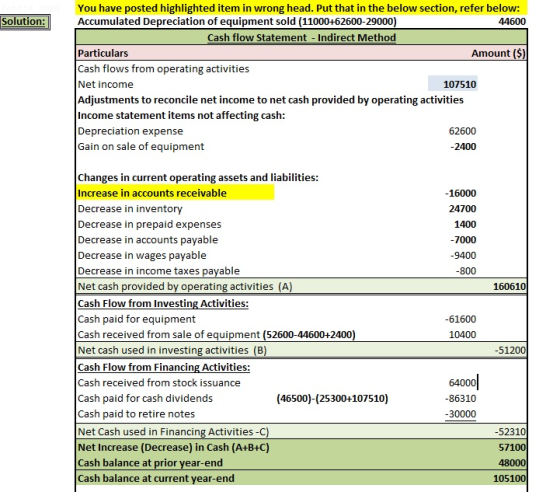Select Income statement items not affecting cash
The image size is (560, 492).
pyautogui.click(x=181, y=115)
